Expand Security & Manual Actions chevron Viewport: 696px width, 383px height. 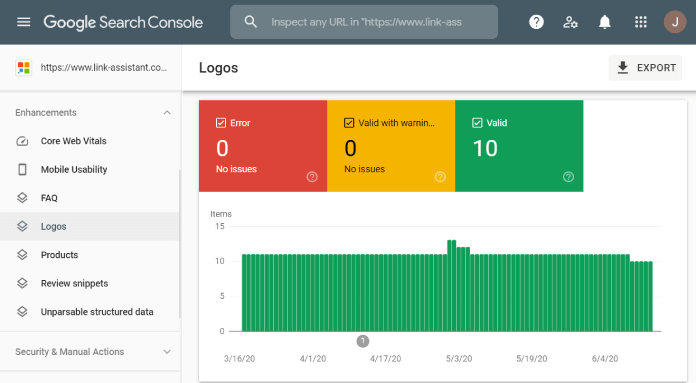pos(167,352)
